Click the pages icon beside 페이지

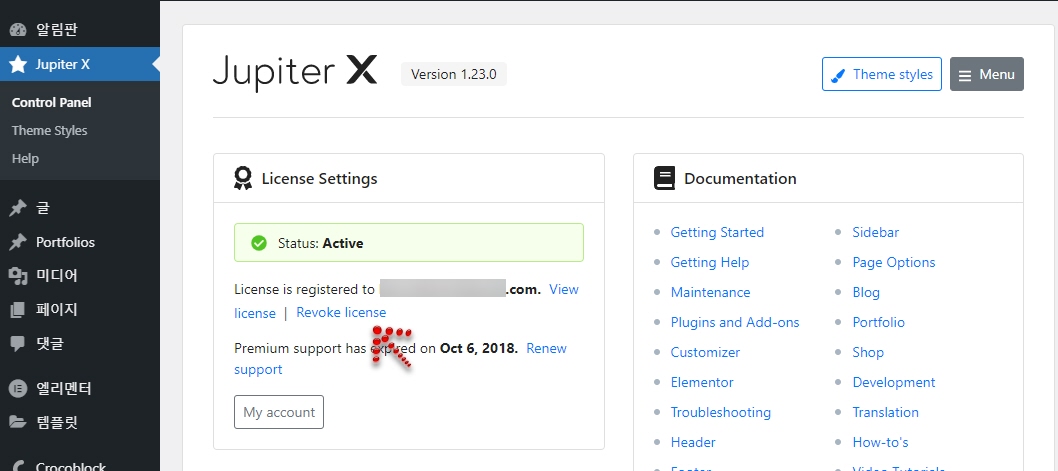tap(18, 310)
